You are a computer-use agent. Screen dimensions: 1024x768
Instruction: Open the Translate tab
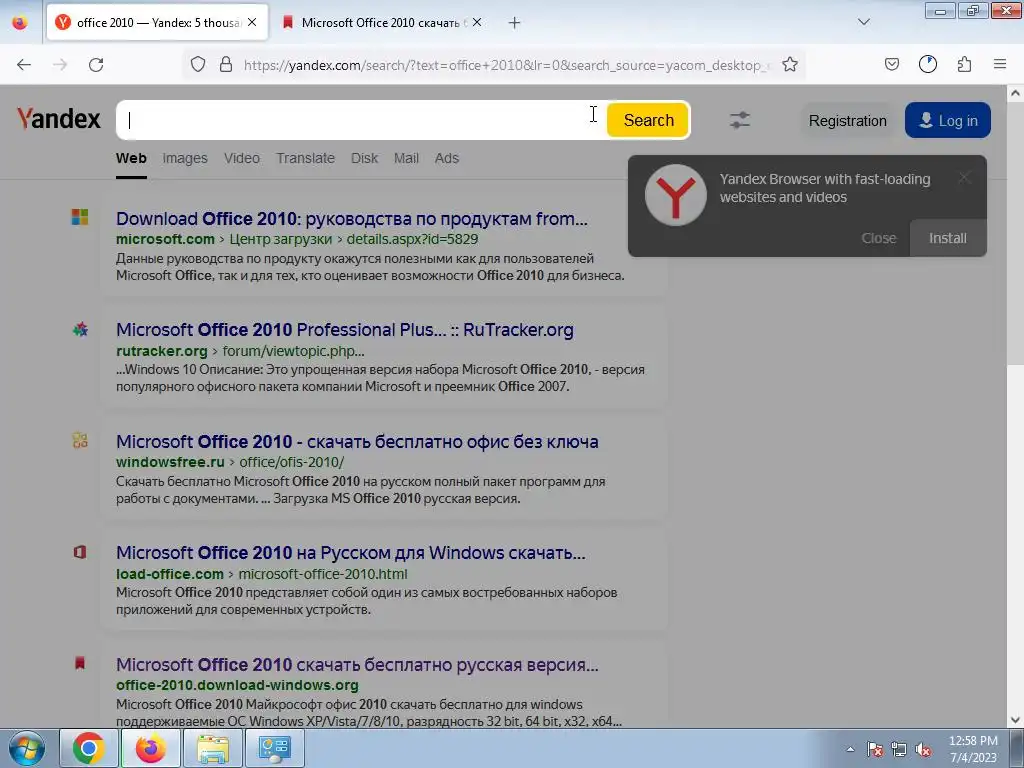(x=305, y=158)
